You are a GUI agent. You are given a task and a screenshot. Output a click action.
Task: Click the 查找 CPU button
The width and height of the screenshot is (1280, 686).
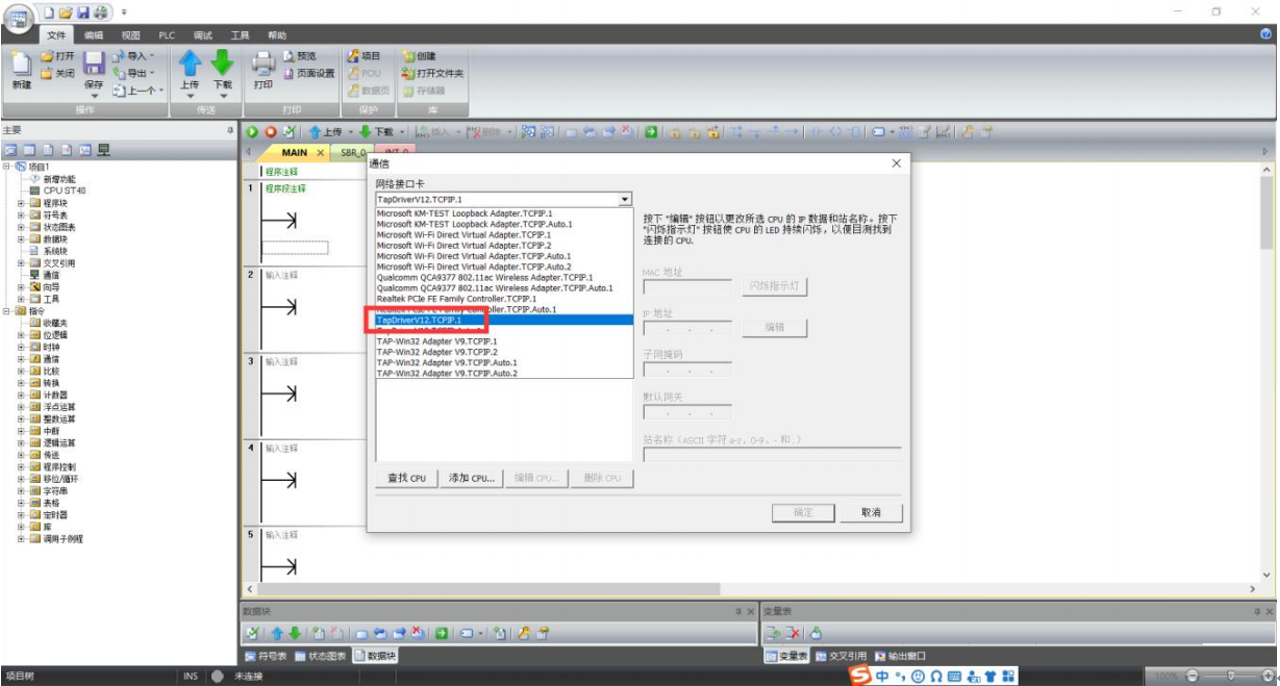407,478
